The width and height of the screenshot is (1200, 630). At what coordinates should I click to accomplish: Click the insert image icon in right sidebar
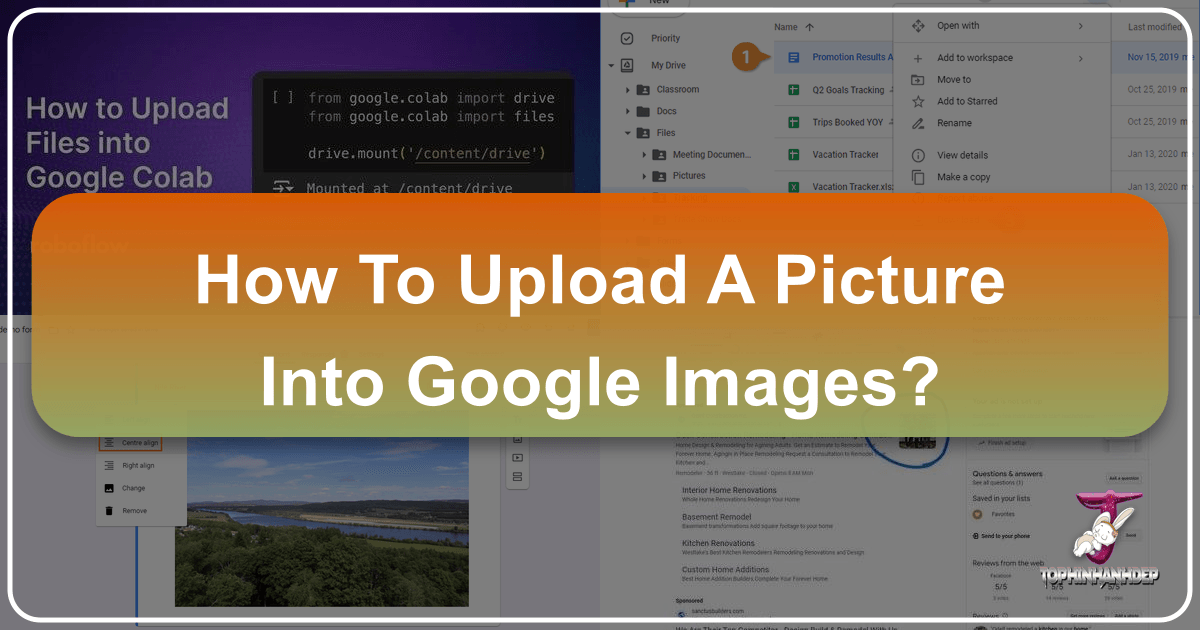[518, 439]
